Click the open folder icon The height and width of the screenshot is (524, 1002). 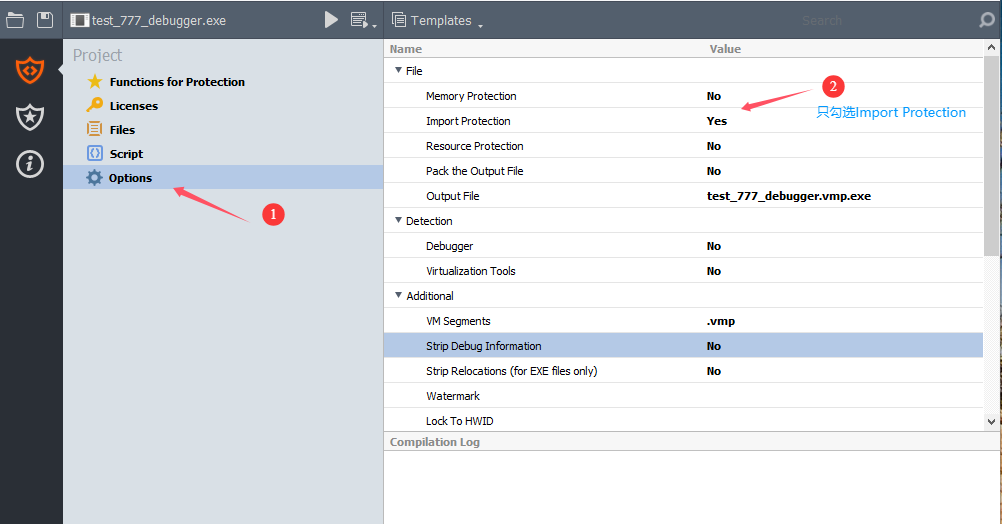pyautogui.click(x=15, y=20)
